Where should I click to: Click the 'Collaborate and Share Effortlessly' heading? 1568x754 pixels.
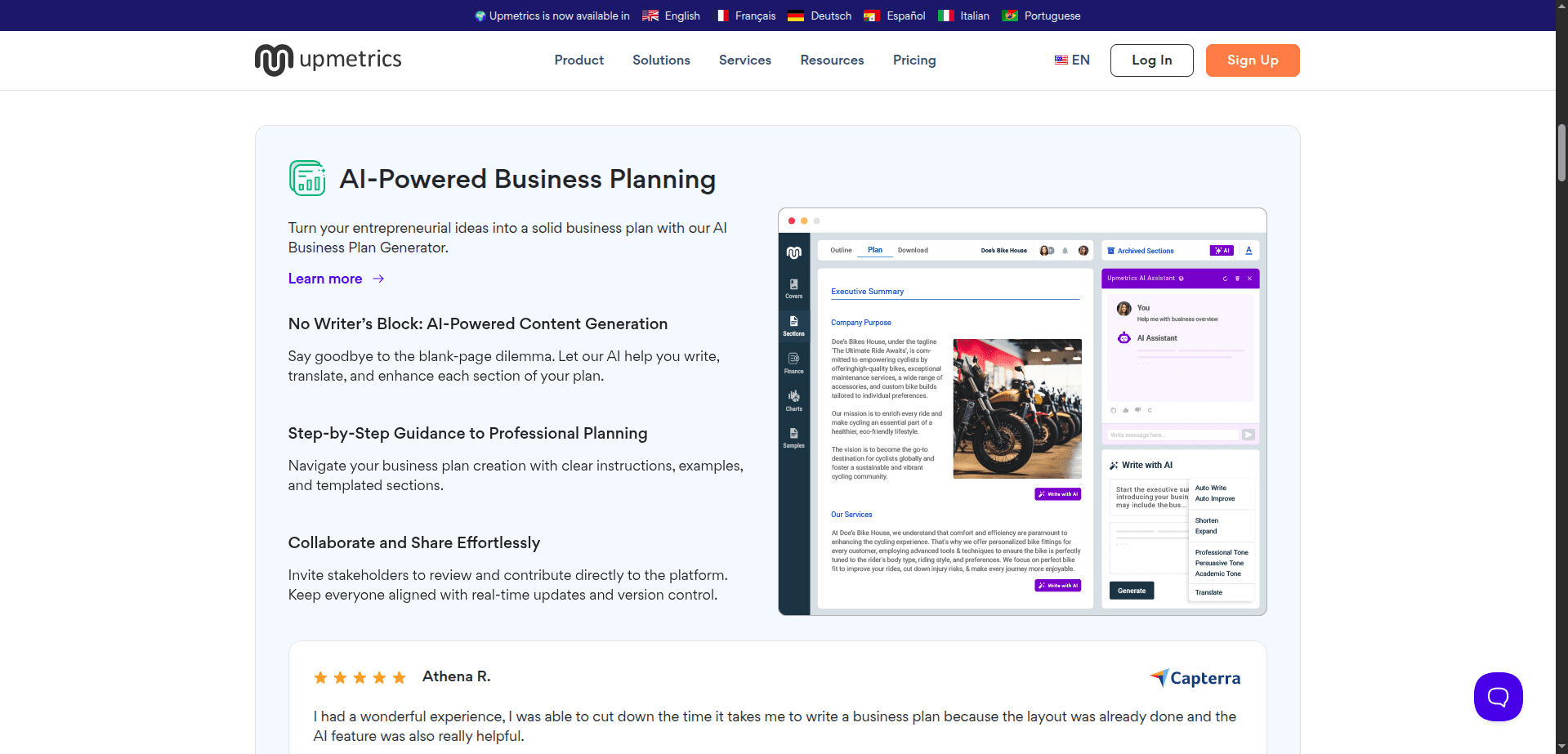coord(413,542)
